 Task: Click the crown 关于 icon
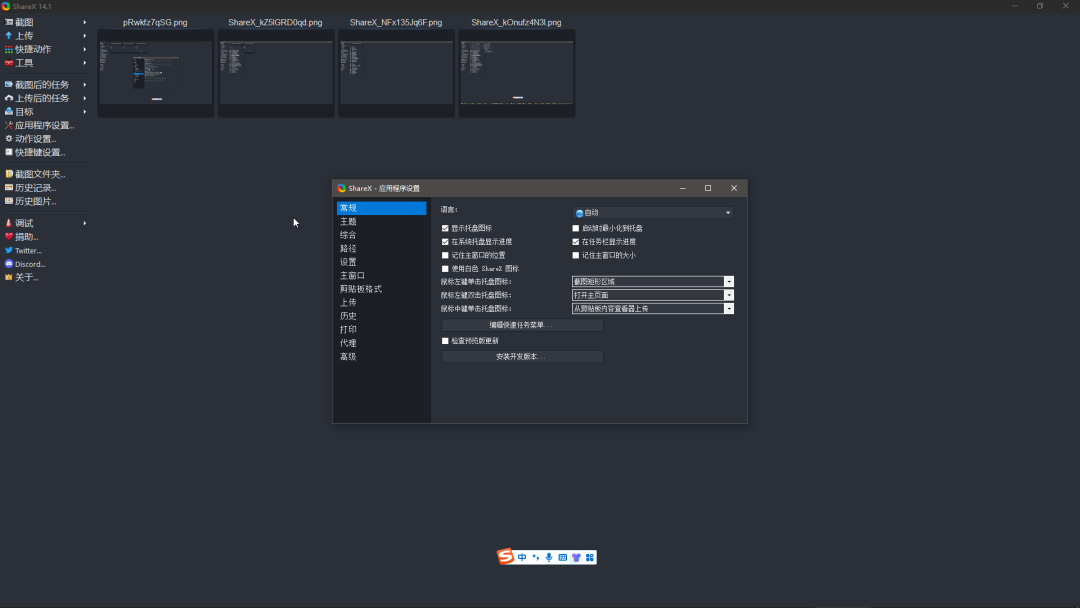[9, 277]
